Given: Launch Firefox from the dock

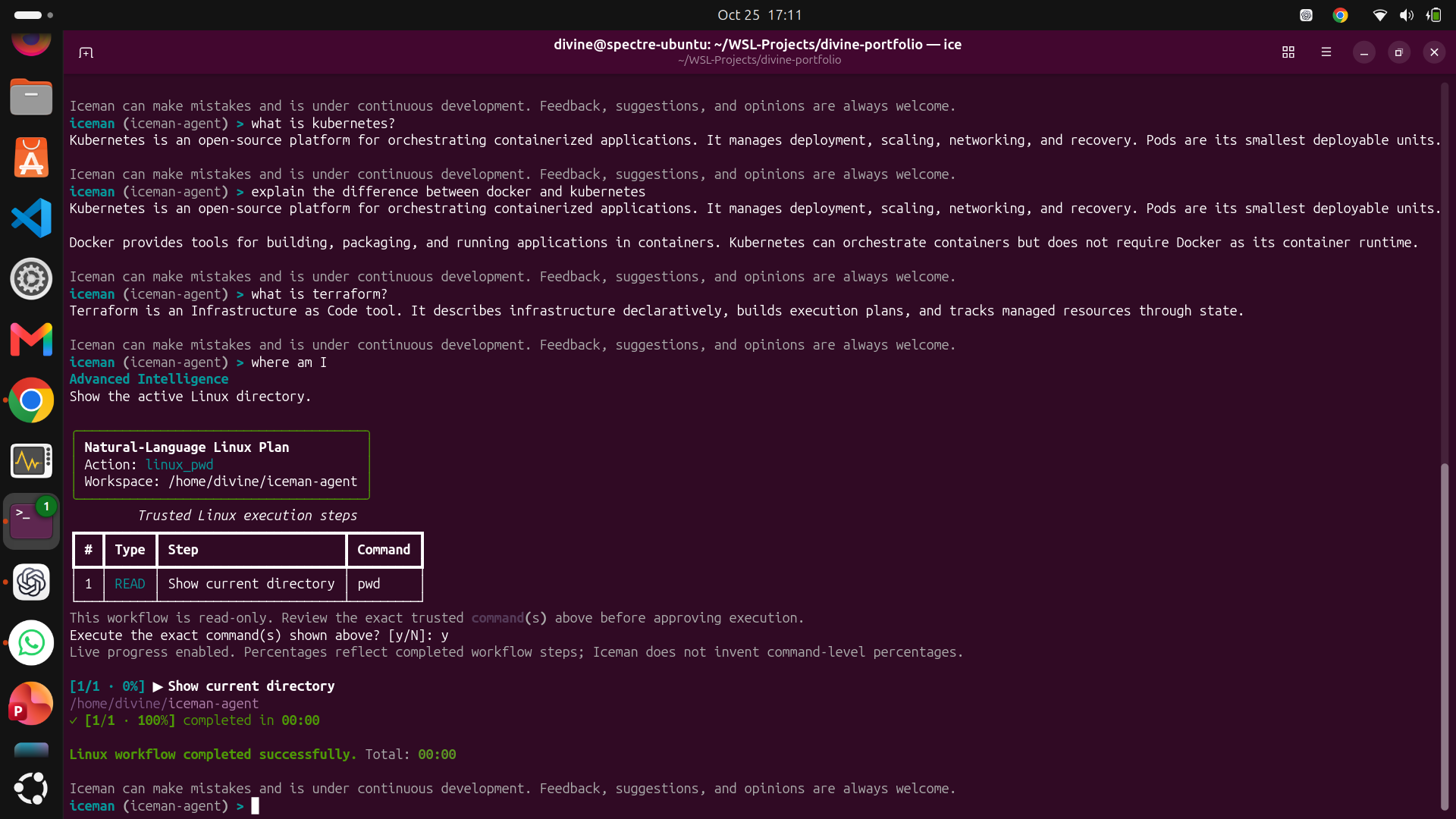Looking at the screenshot, I should pos(31,42).
